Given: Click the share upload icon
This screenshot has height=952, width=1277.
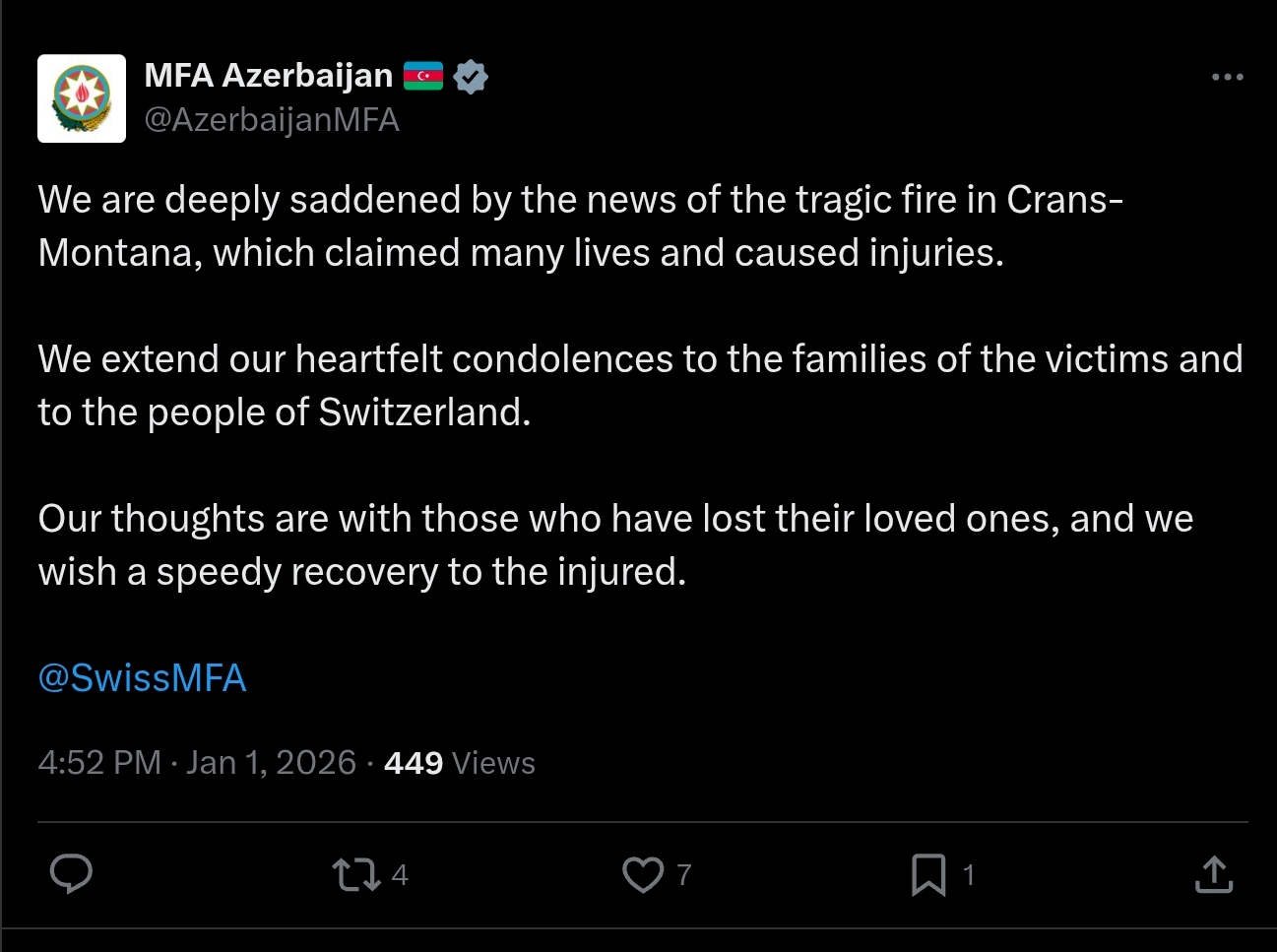Looking at the screenshot, I should tap(1213, 874).
